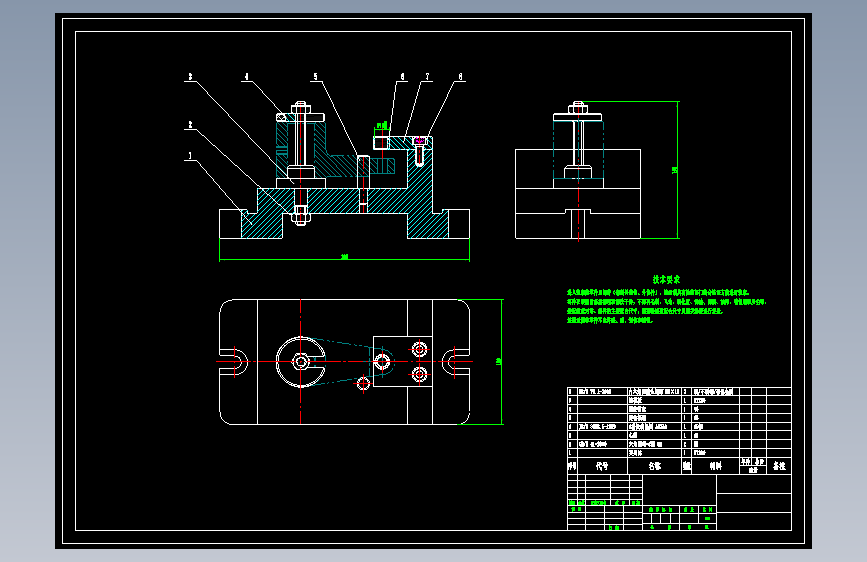Select the slotted C-washer in the plan view

[x=301, y=362]
